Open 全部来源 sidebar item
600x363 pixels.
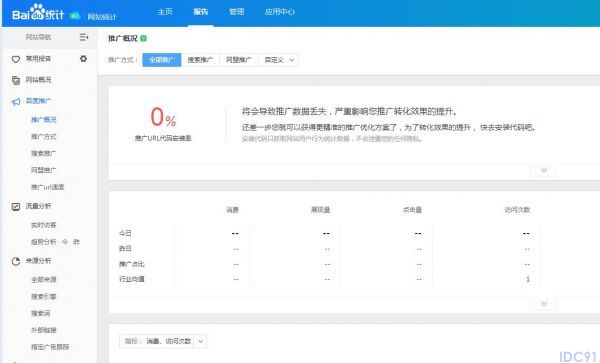(x=44, y=280)
